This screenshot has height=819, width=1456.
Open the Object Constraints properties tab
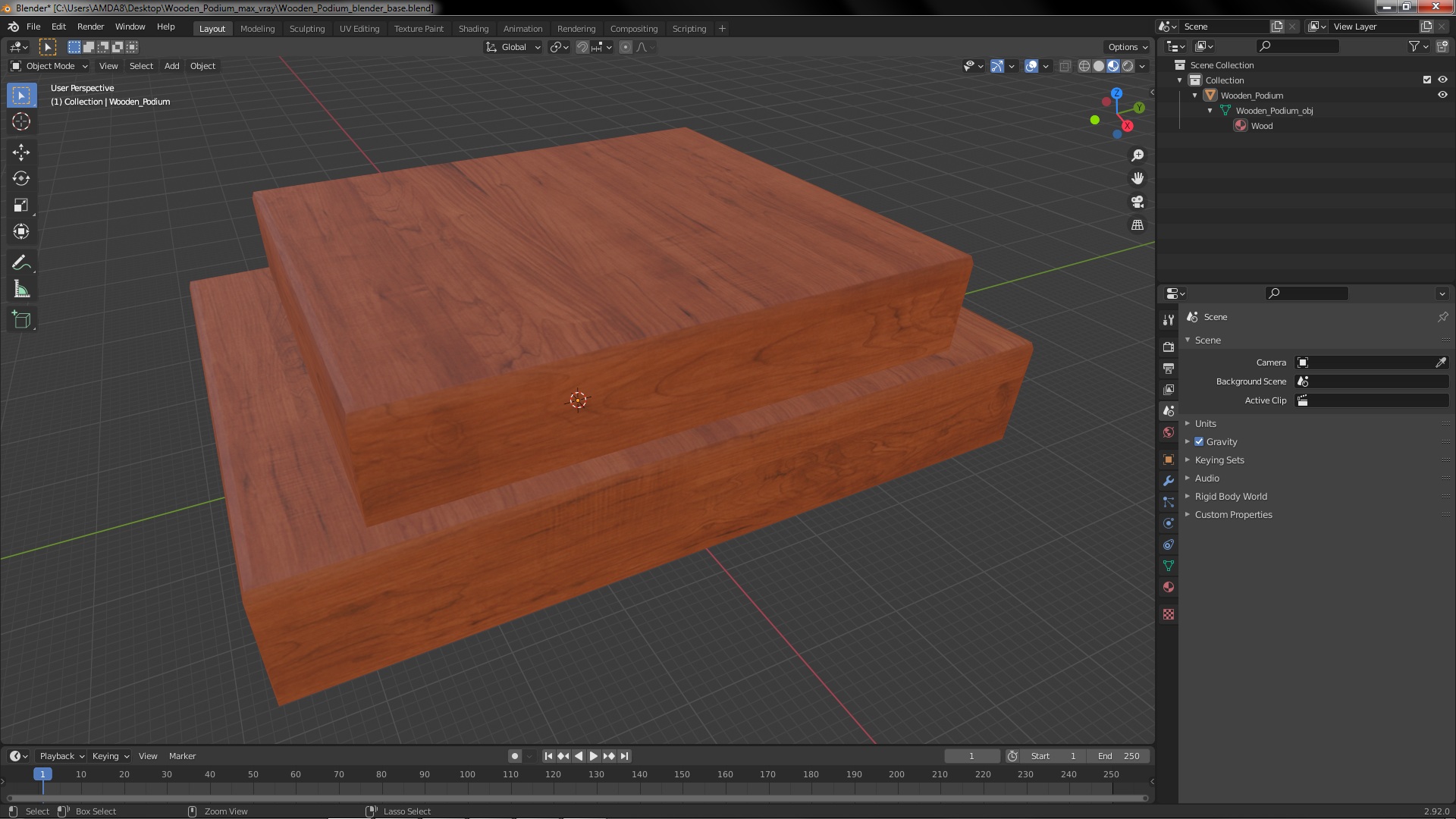coord(1169,544)
